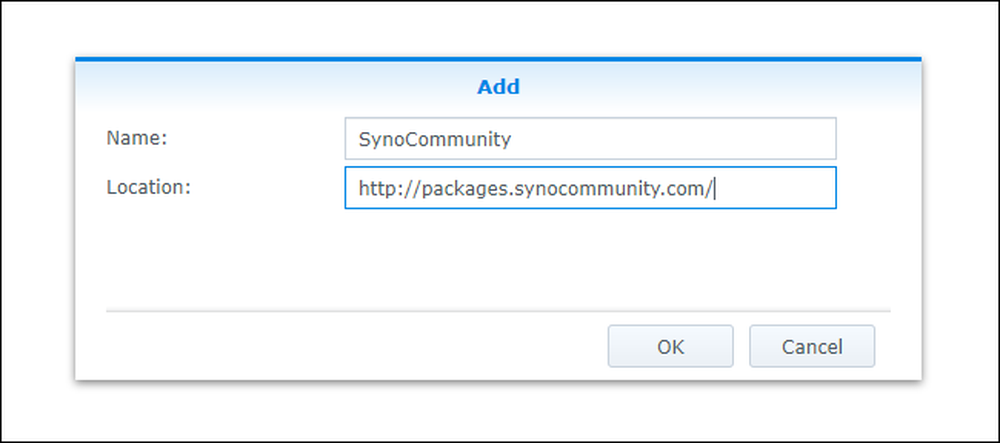Click the separator line above OK button

pyautogui.click(x=498, y=311)
